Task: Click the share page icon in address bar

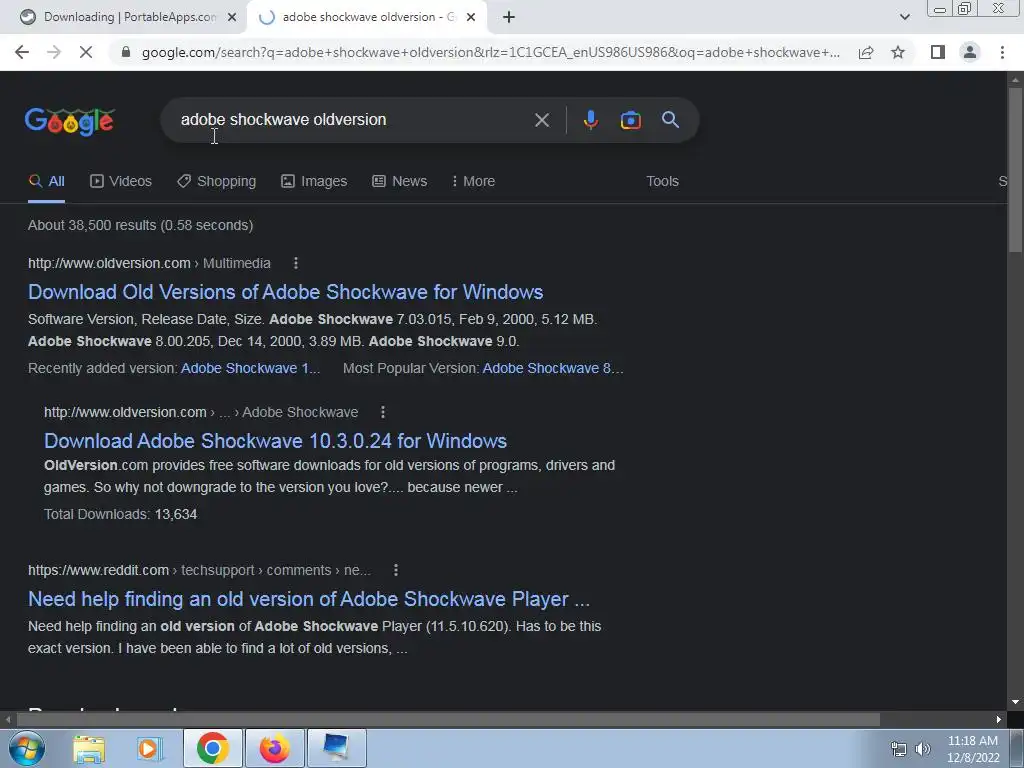Action: point(866,52)
